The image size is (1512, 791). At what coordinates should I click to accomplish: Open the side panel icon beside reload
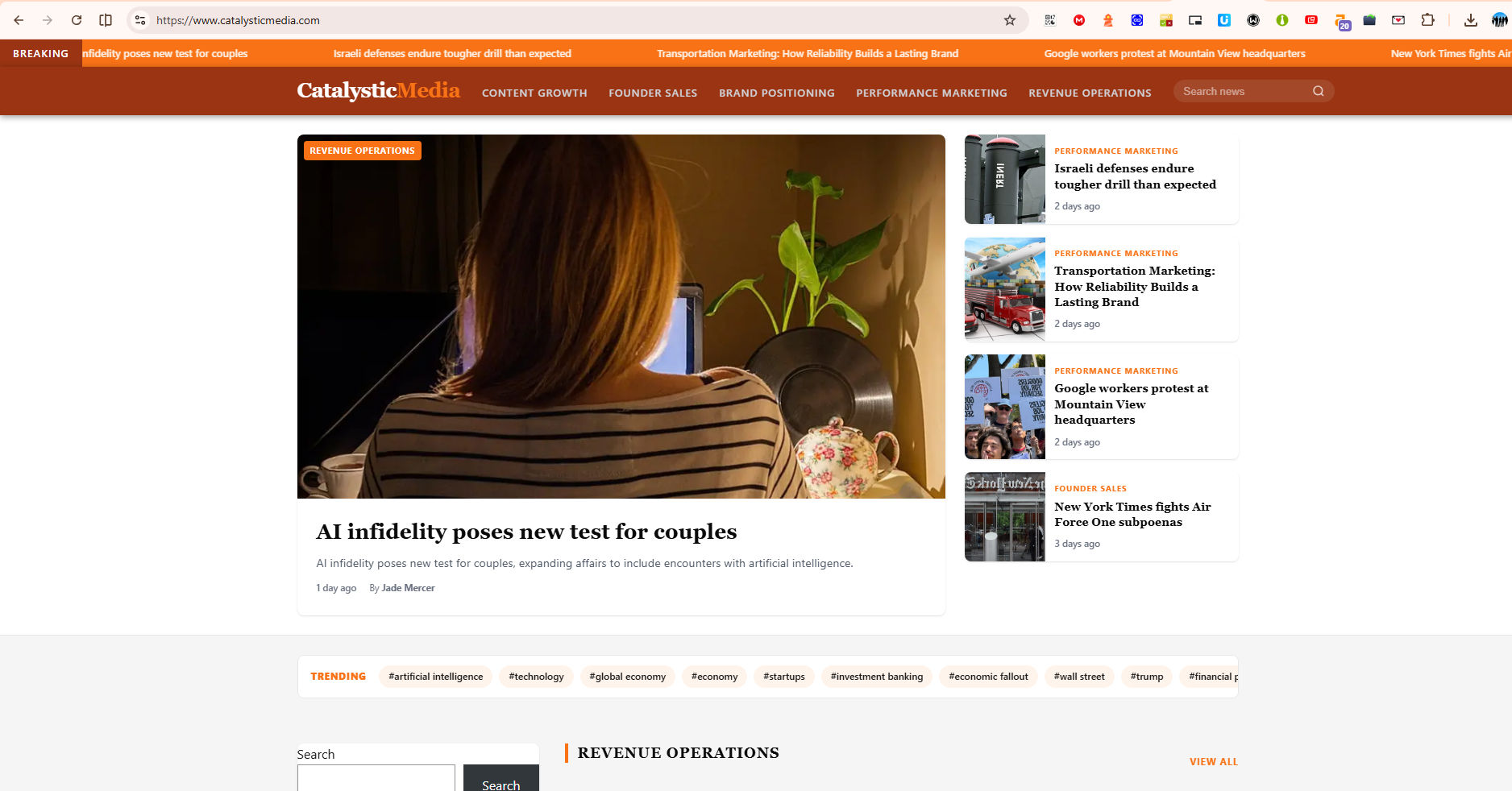click(x=106, y=20)
